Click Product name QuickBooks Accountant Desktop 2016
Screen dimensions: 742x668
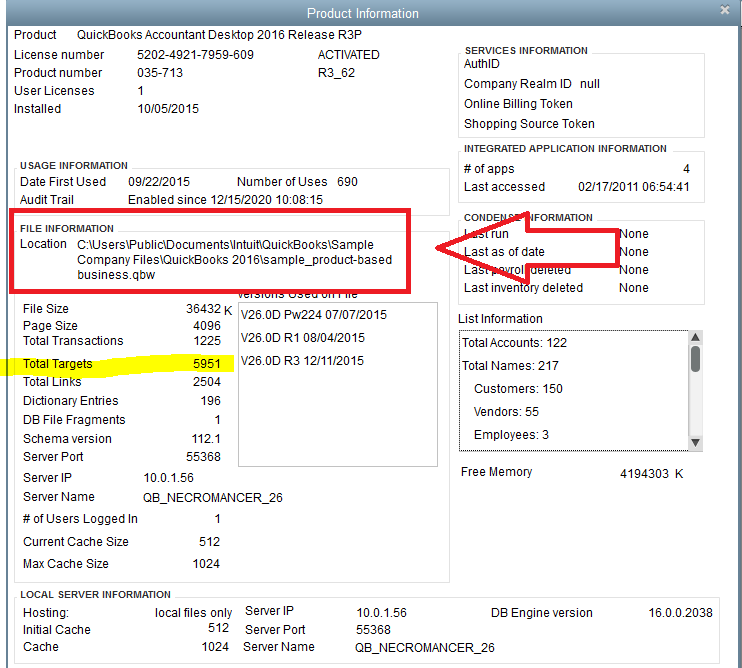(219, 35)
